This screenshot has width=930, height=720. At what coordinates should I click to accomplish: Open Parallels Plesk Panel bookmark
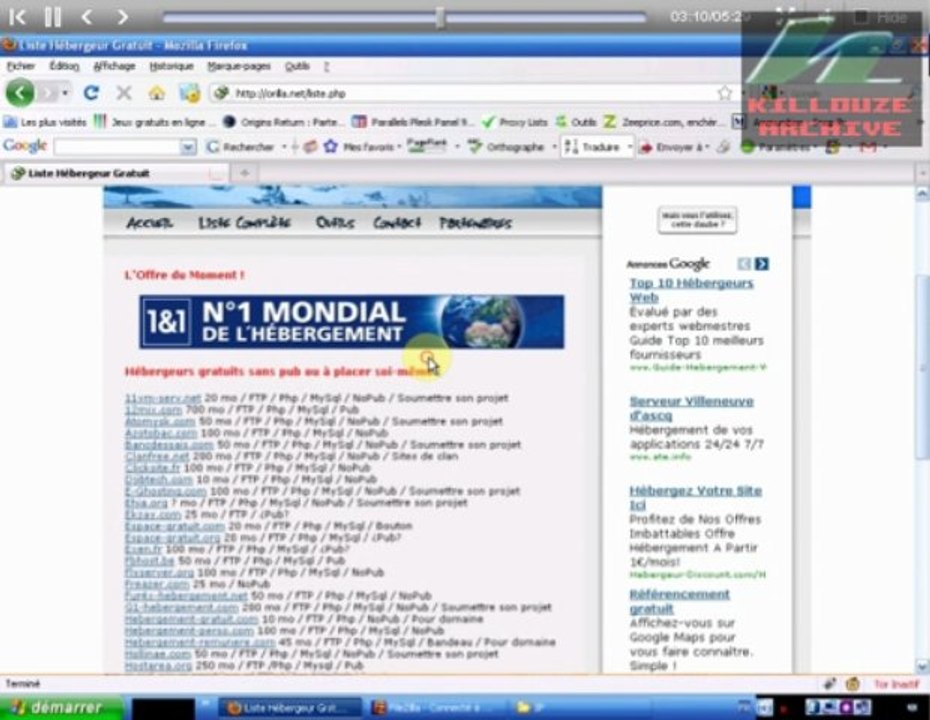click(413, 122)
